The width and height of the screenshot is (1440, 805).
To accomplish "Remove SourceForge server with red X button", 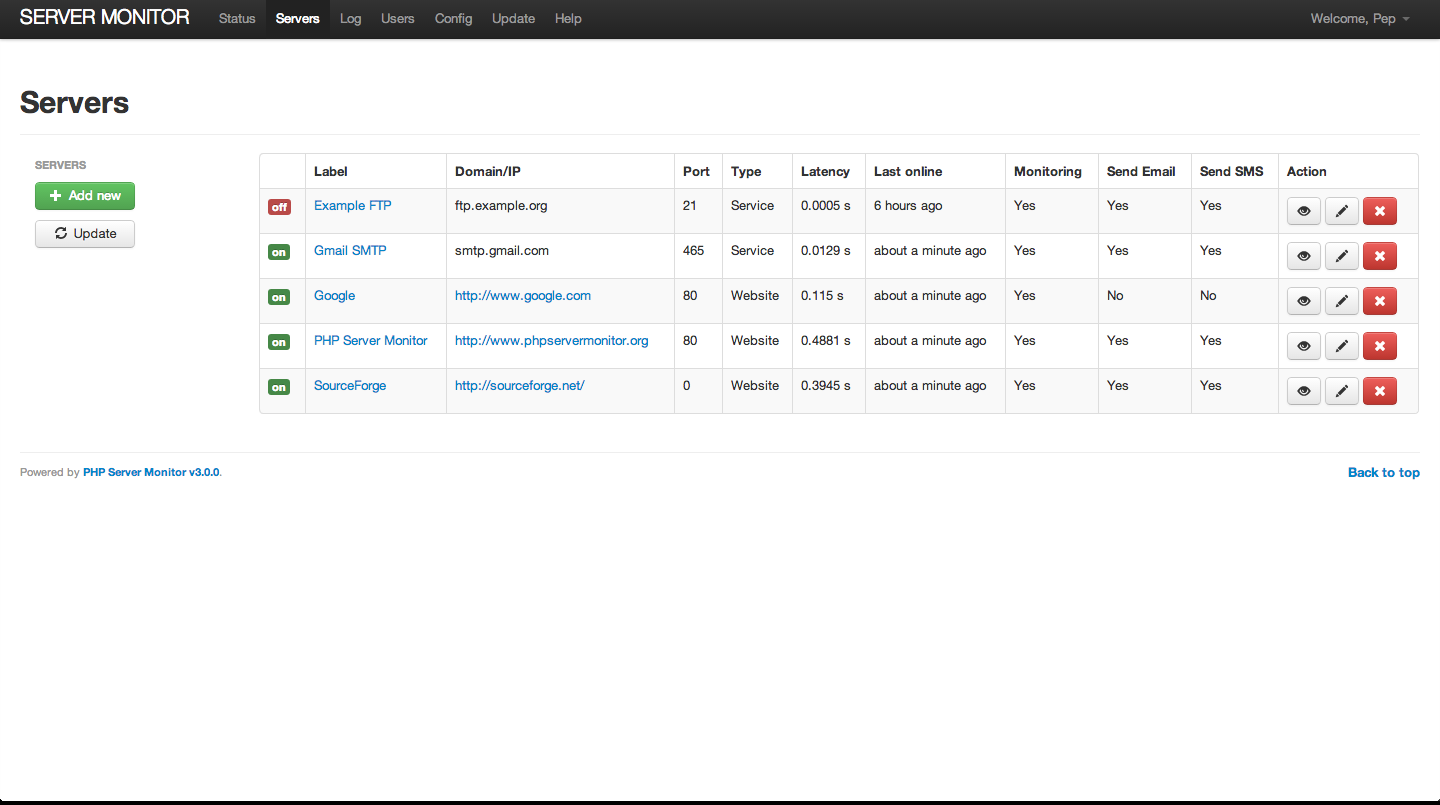I will [x=1379, y=391].
